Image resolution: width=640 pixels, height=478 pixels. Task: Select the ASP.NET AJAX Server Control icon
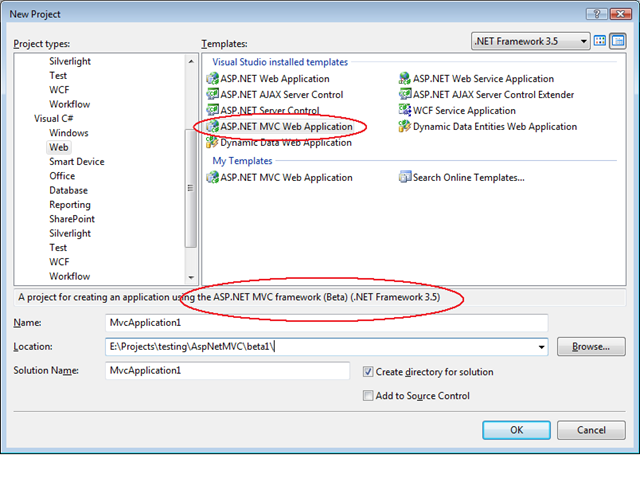(x=212, y=94)
